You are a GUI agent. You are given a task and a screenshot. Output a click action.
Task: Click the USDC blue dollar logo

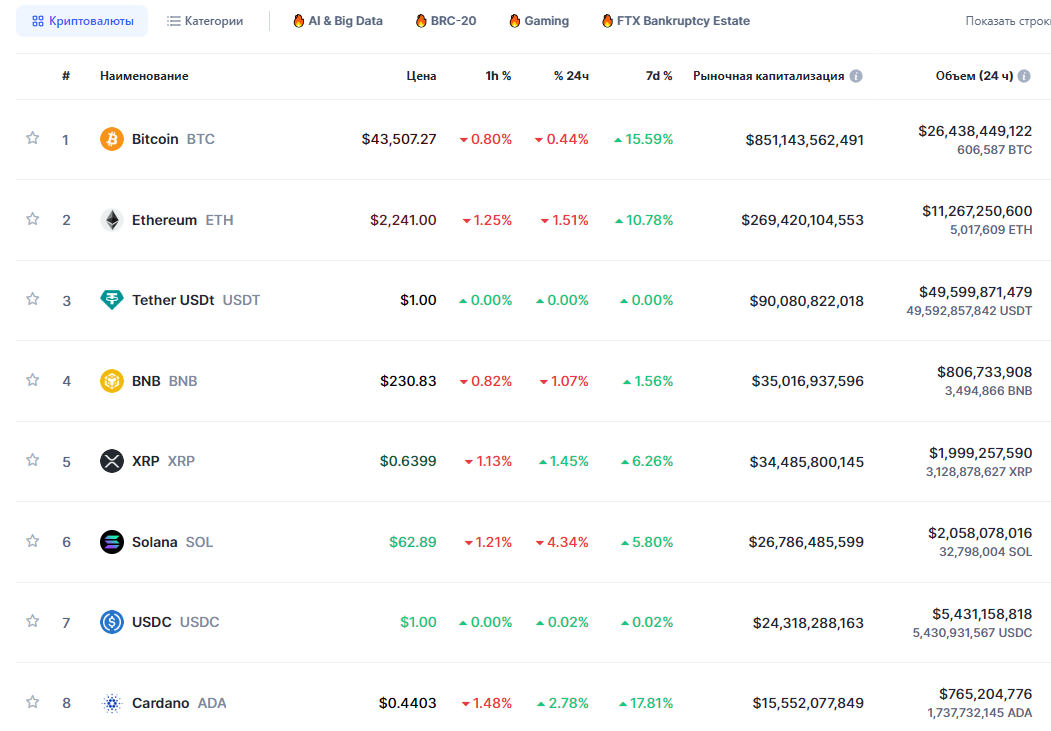(112, 622)
